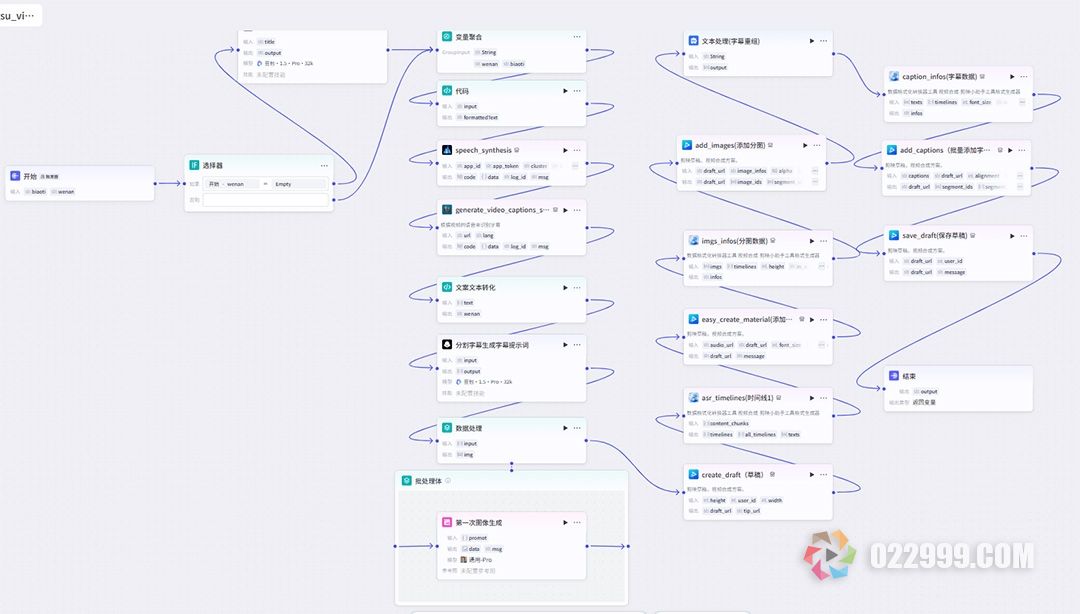Click the 文案文本转化 code icon
The image size is (1080, 614).
(x=447, y=287)
